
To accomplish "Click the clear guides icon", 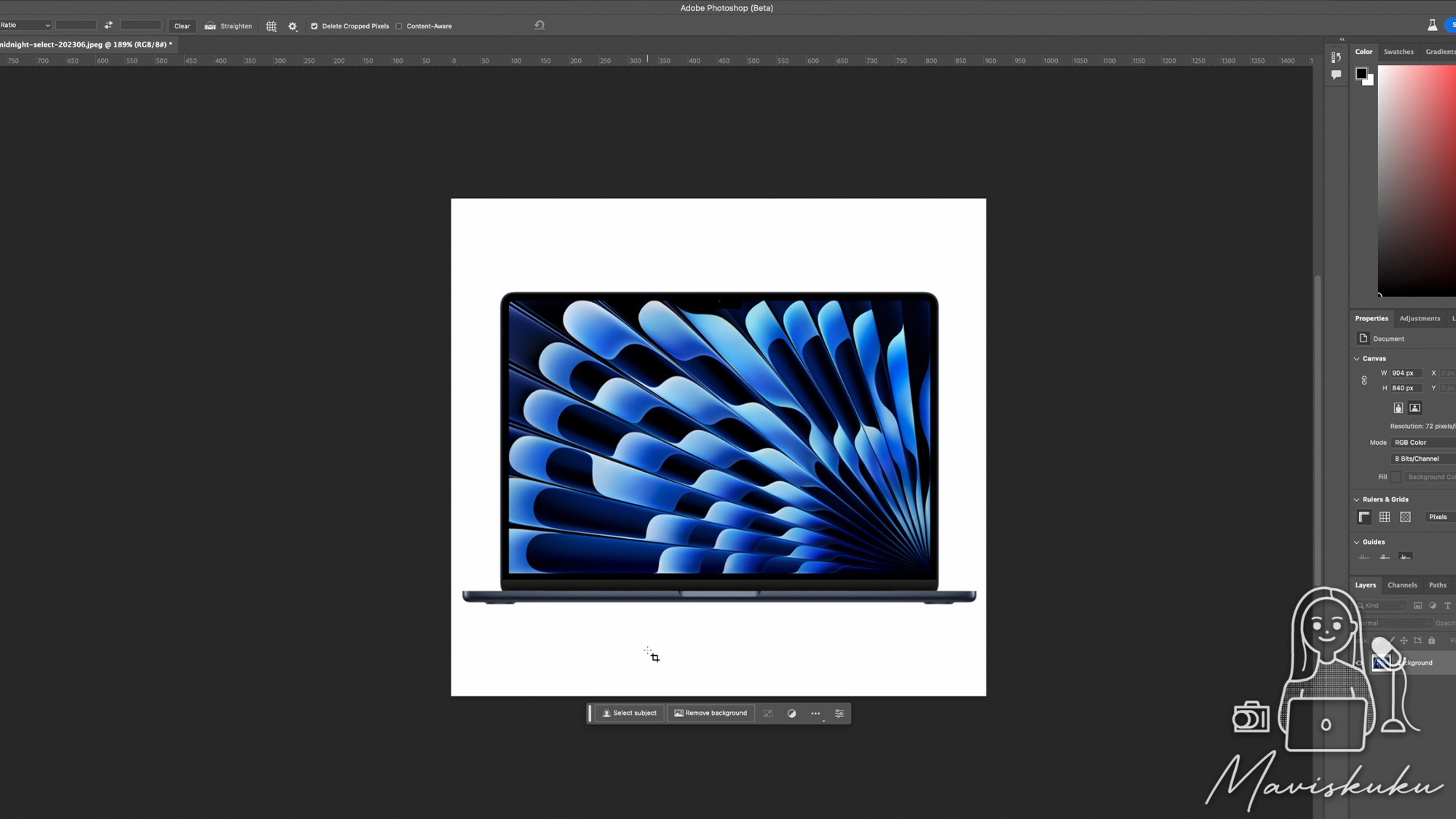I will [1405, 557].
